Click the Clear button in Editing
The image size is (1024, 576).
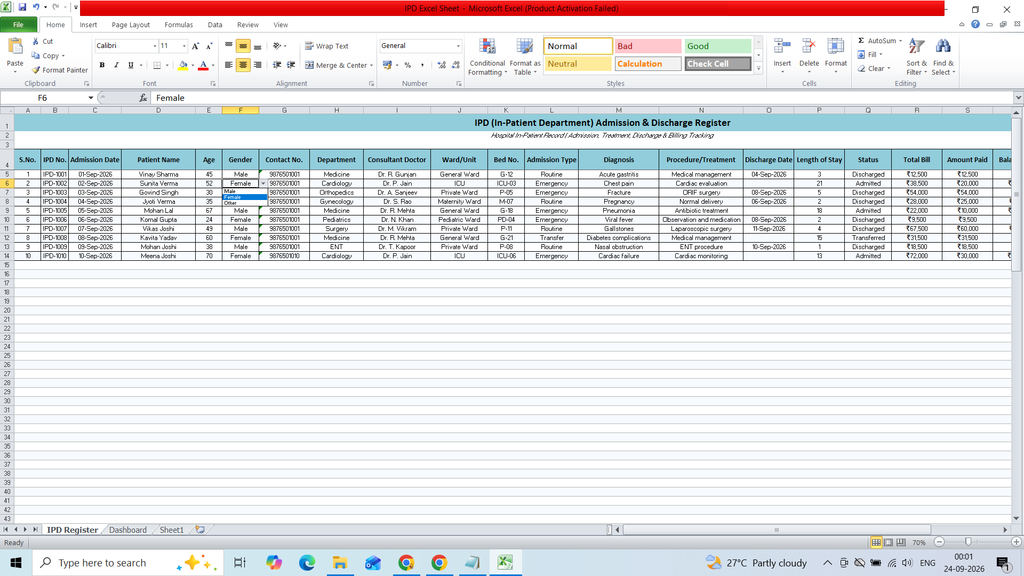(x=874, y=69)
